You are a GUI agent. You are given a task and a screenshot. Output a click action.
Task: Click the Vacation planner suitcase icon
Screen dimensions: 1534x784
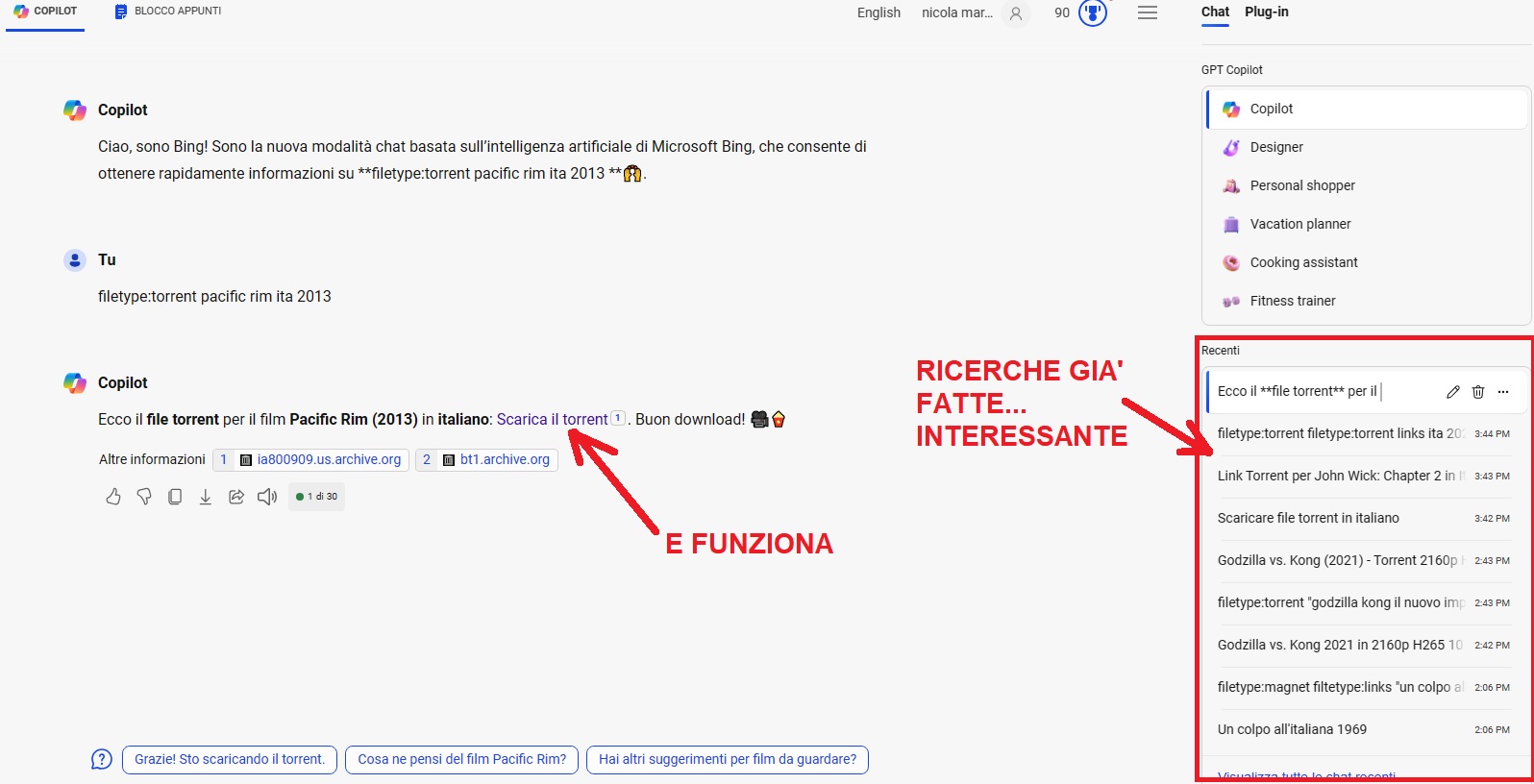click(x=1231, y=224)
